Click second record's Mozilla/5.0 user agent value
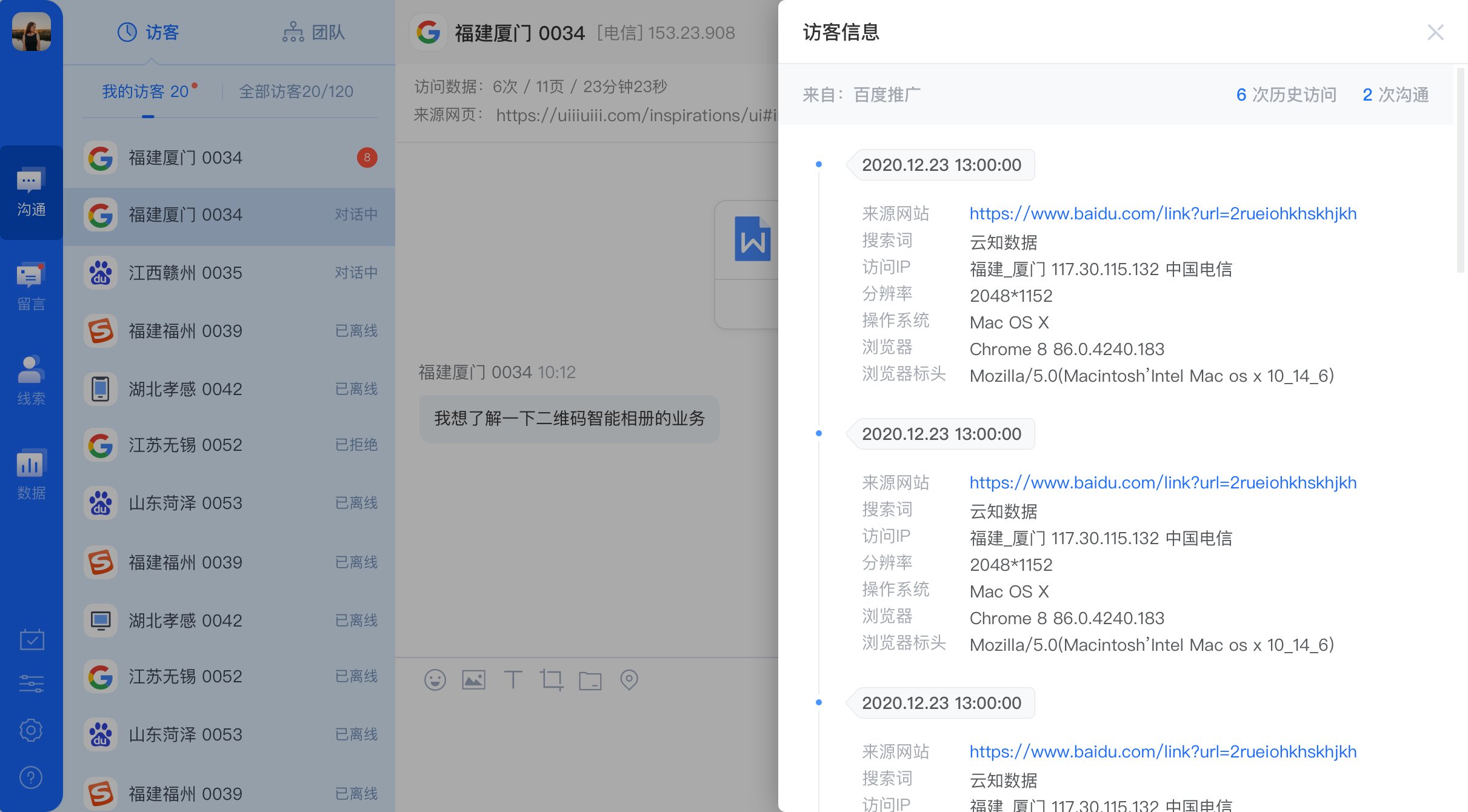 [1152, 645]
